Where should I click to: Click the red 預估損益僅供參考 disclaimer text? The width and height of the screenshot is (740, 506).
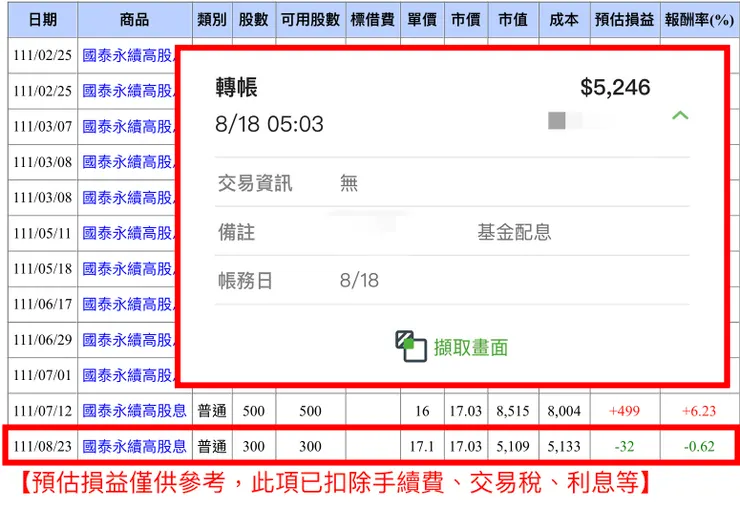[x=336, y=482]
